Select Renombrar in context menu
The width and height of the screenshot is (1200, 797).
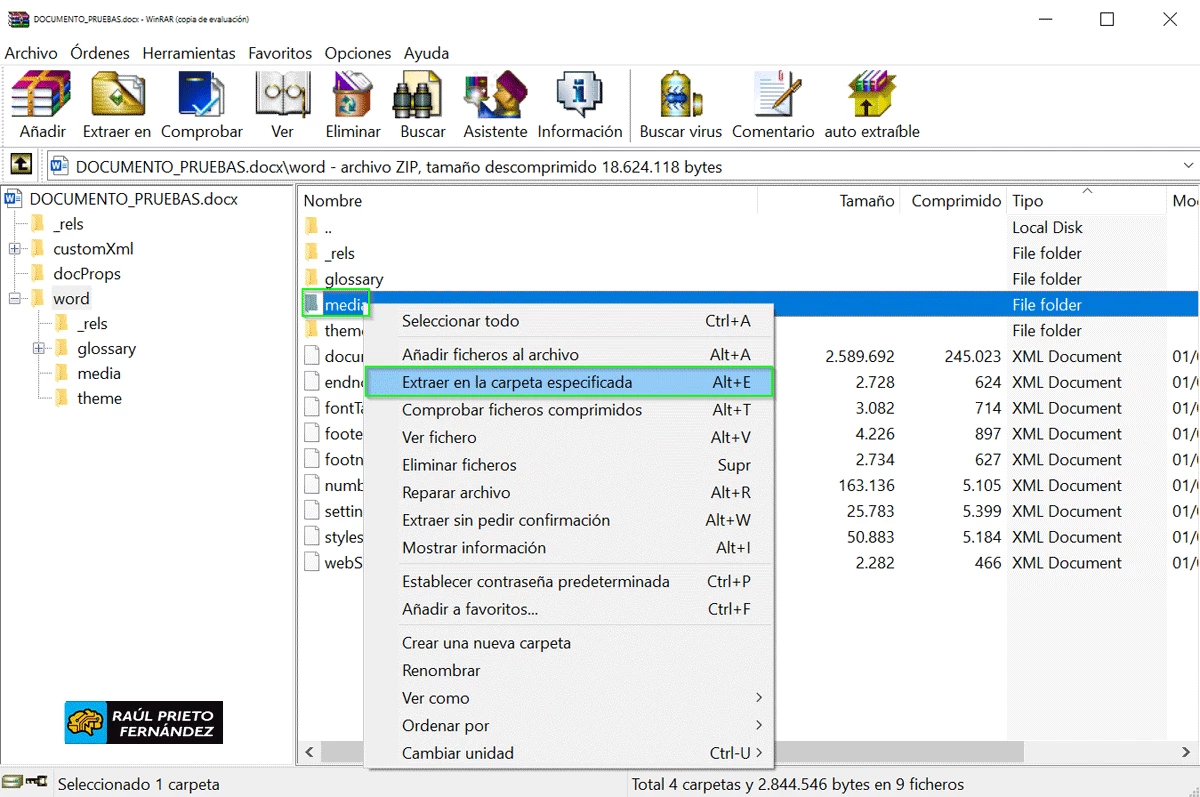(441, 670)
